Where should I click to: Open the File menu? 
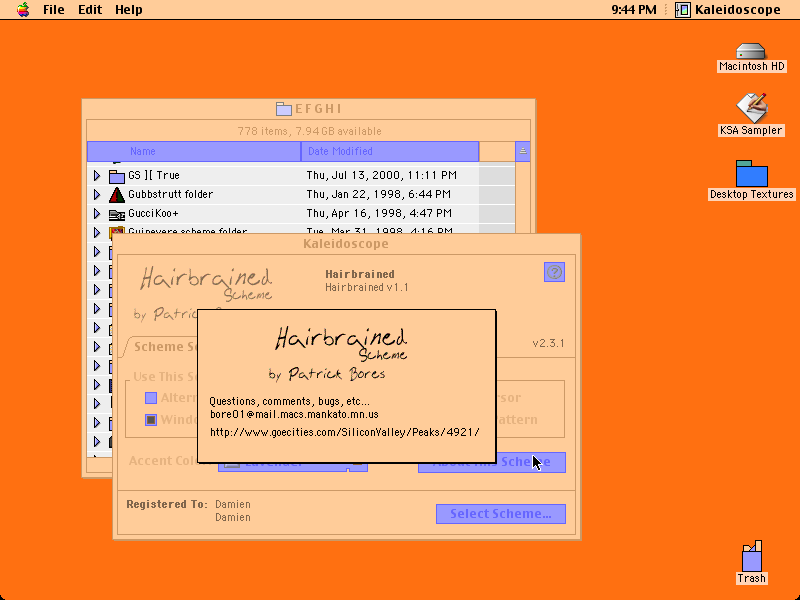pyautogui.click(x=54, y=10)
